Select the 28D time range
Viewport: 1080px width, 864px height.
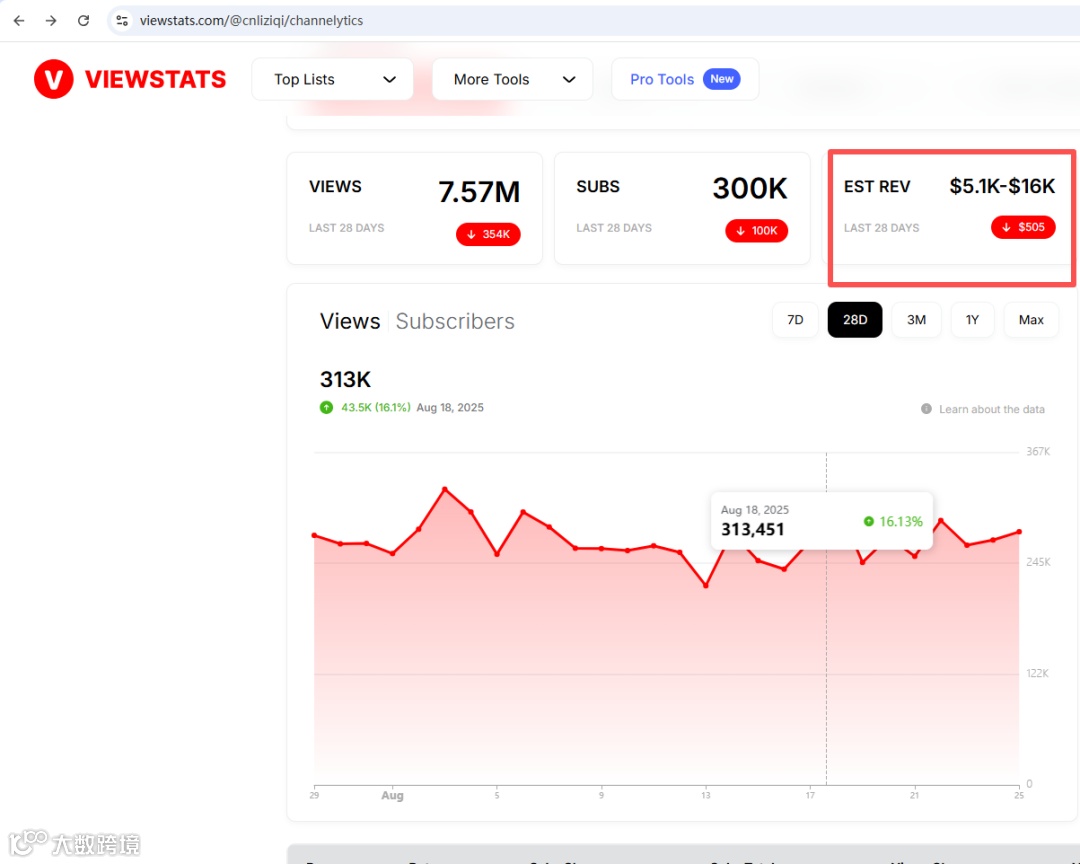point(855,320)
